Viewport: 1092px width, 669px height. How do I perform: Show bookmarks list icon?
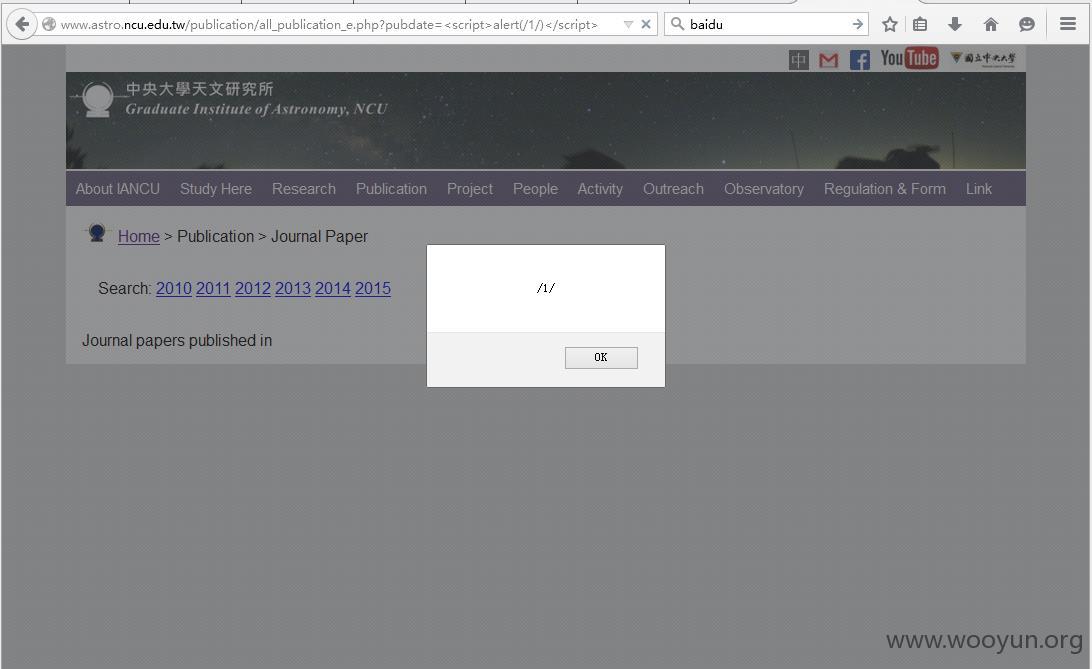tap(920, 24)
